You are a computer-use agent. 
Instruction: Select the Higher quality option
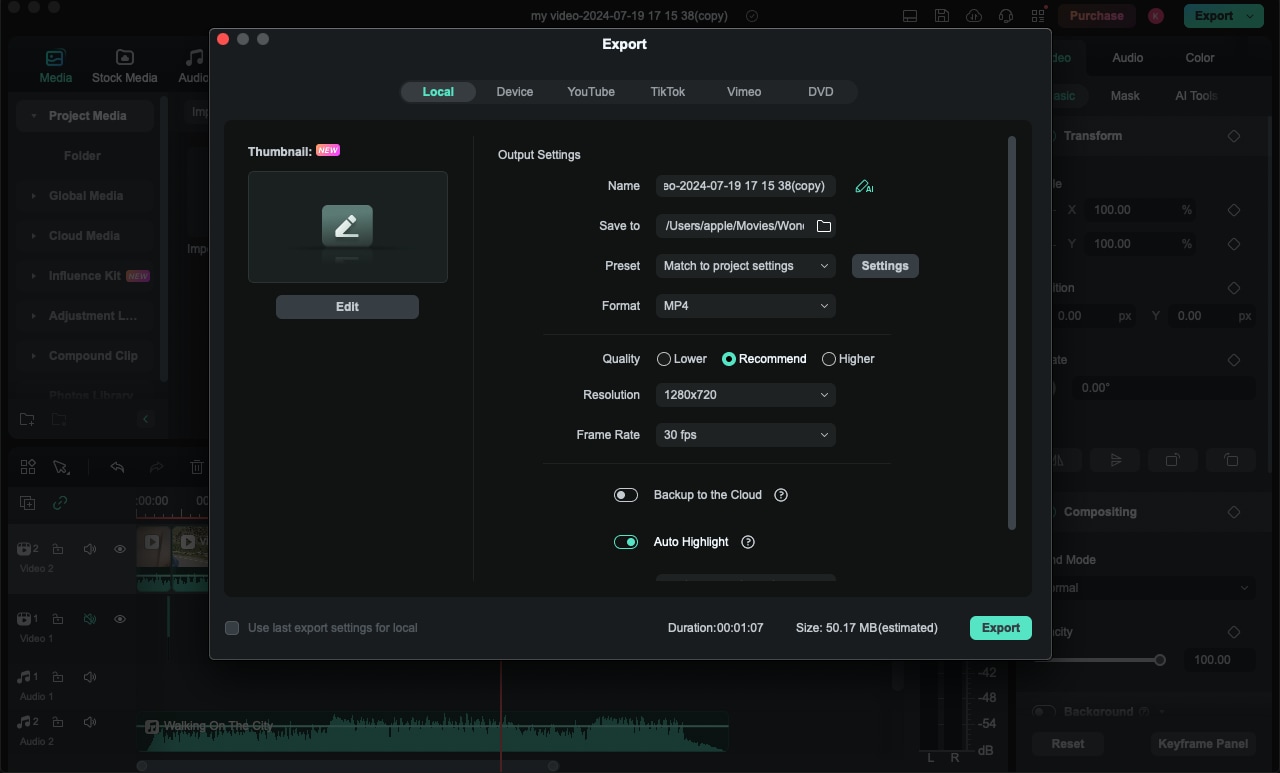[x=848, y=359]
